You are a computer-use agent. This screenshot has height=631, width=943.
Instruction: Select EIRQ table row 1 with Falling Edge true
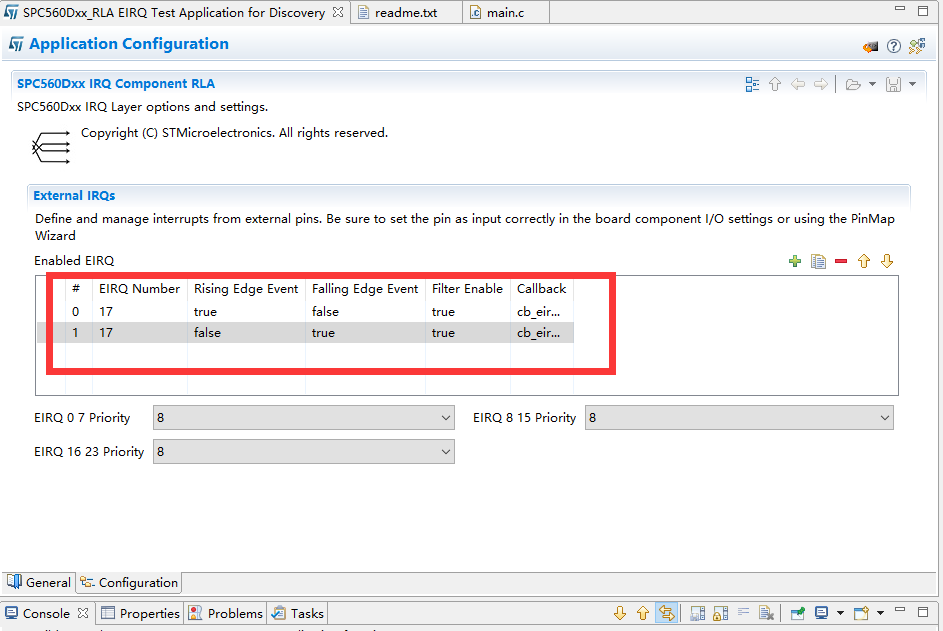click(x=306, y=333)
